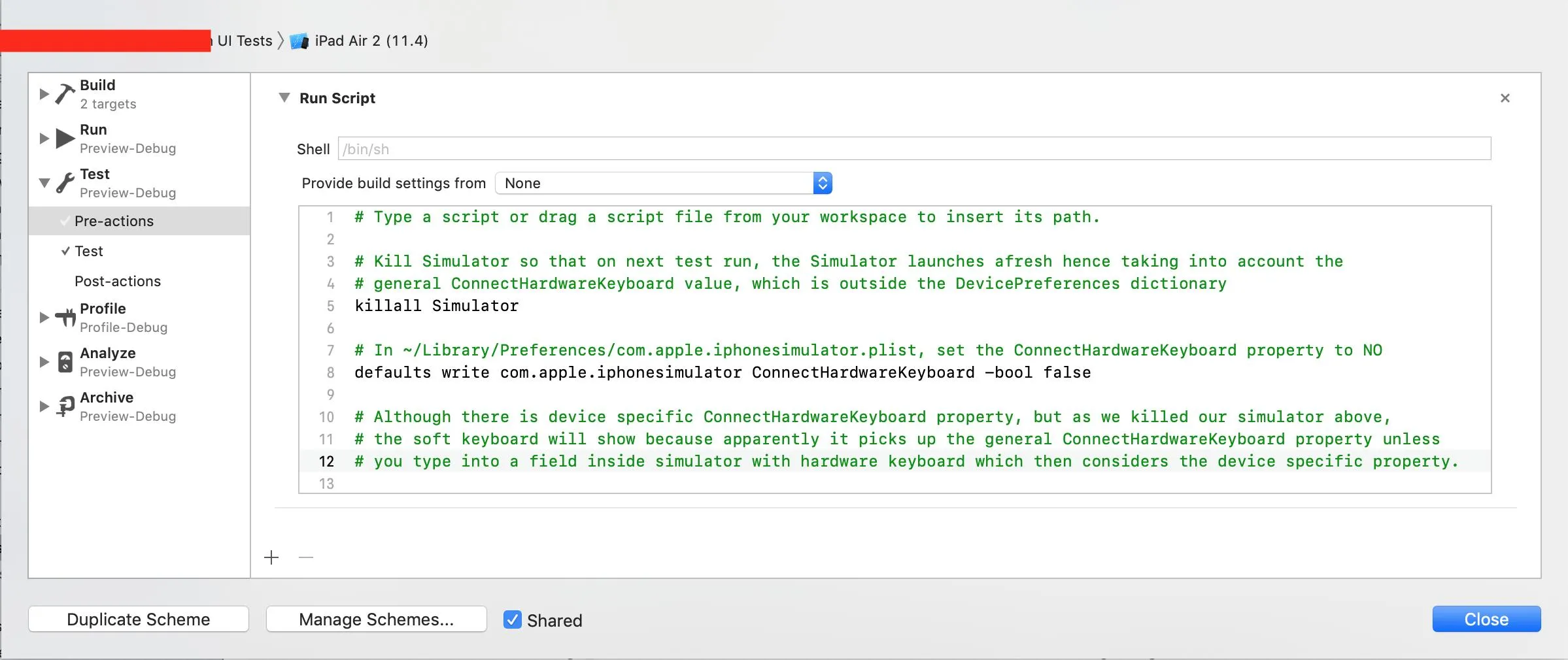
Task: Click the plus icon to add action
Action: [x=271, y=557]
